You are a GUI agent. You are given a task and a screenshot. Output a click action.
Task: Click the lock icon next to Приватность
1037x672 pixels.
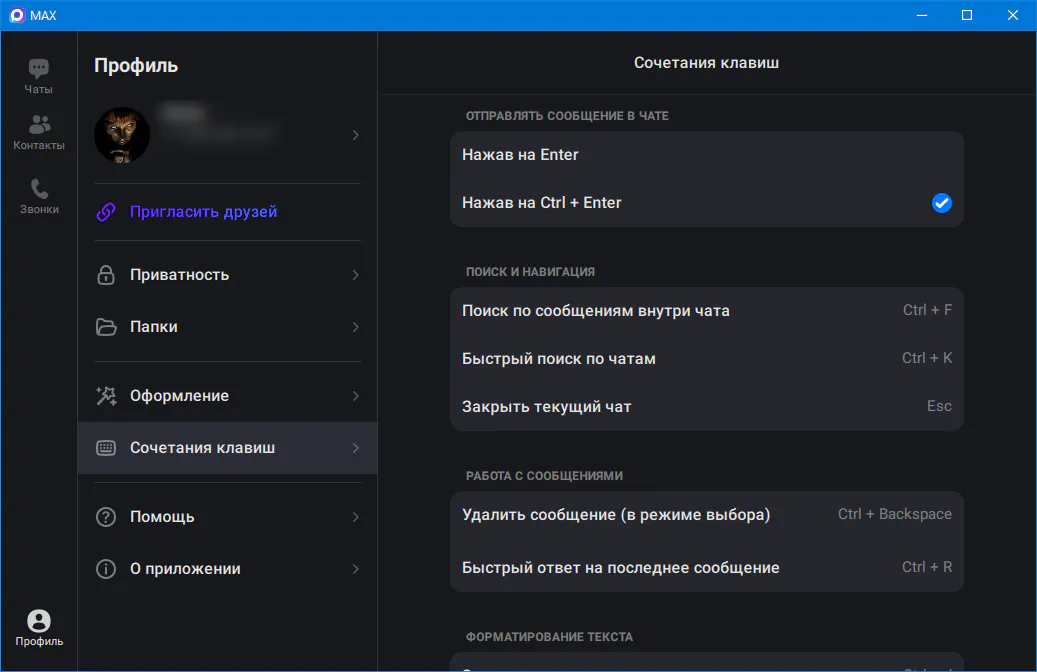[106, 274]
